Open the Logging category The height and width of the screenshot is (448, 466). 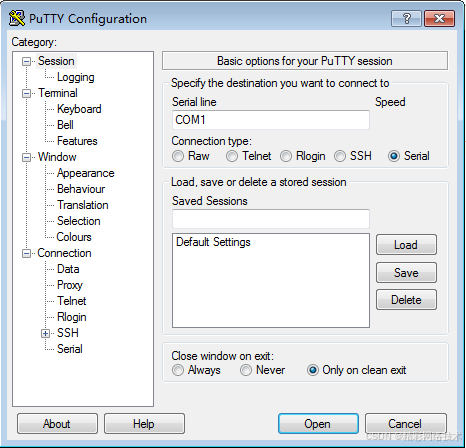tap(76, 77)
